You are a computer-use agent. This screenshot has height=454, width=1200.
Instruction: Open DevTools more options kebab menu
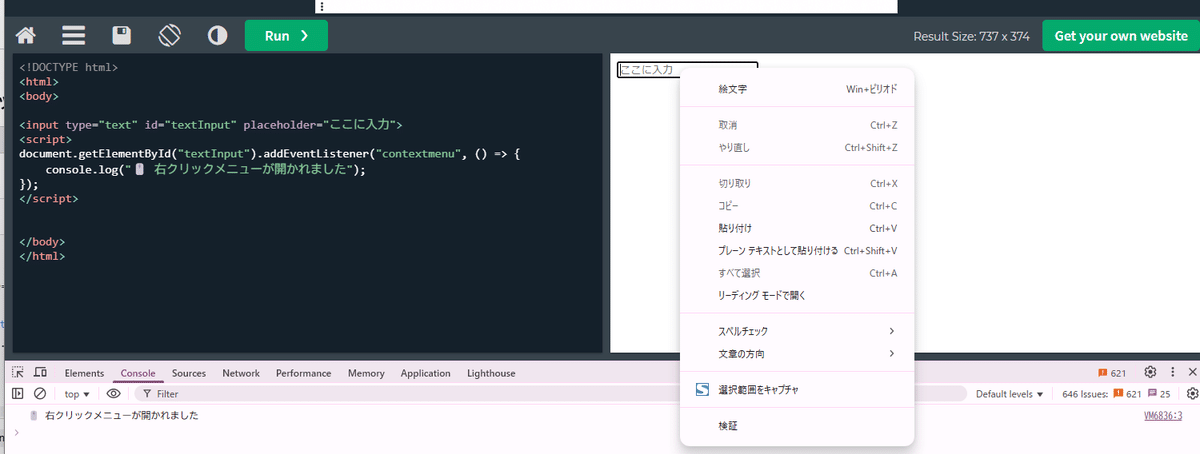(1173, 372)
